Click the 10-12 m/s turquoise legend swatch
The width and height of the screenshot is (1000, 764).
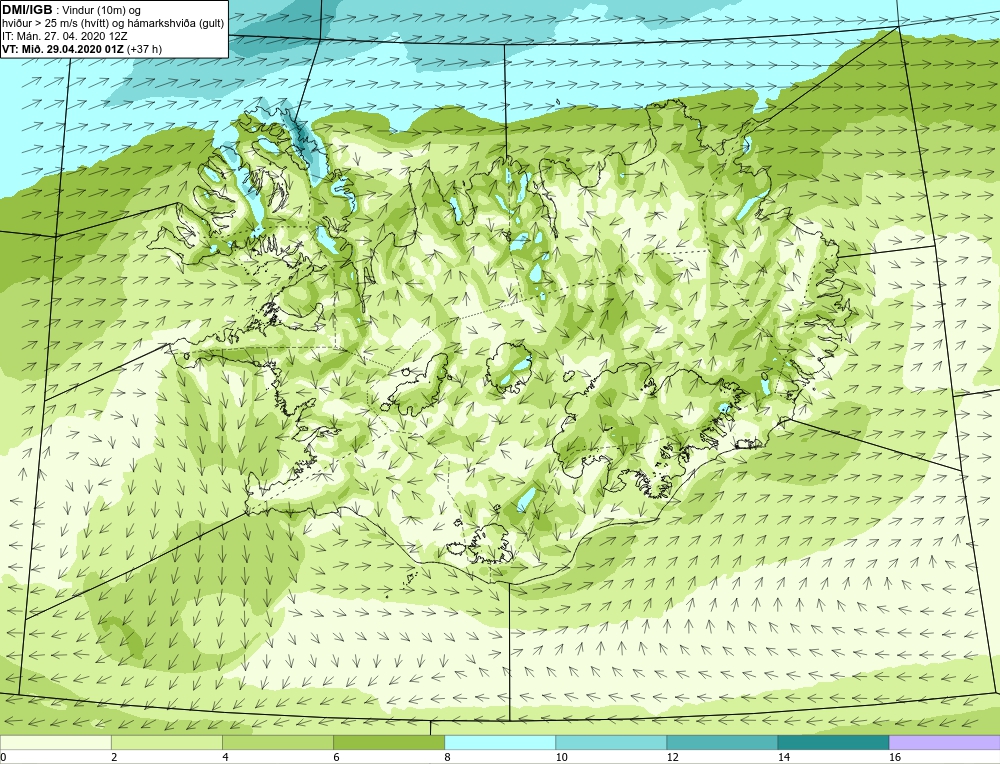610,742
